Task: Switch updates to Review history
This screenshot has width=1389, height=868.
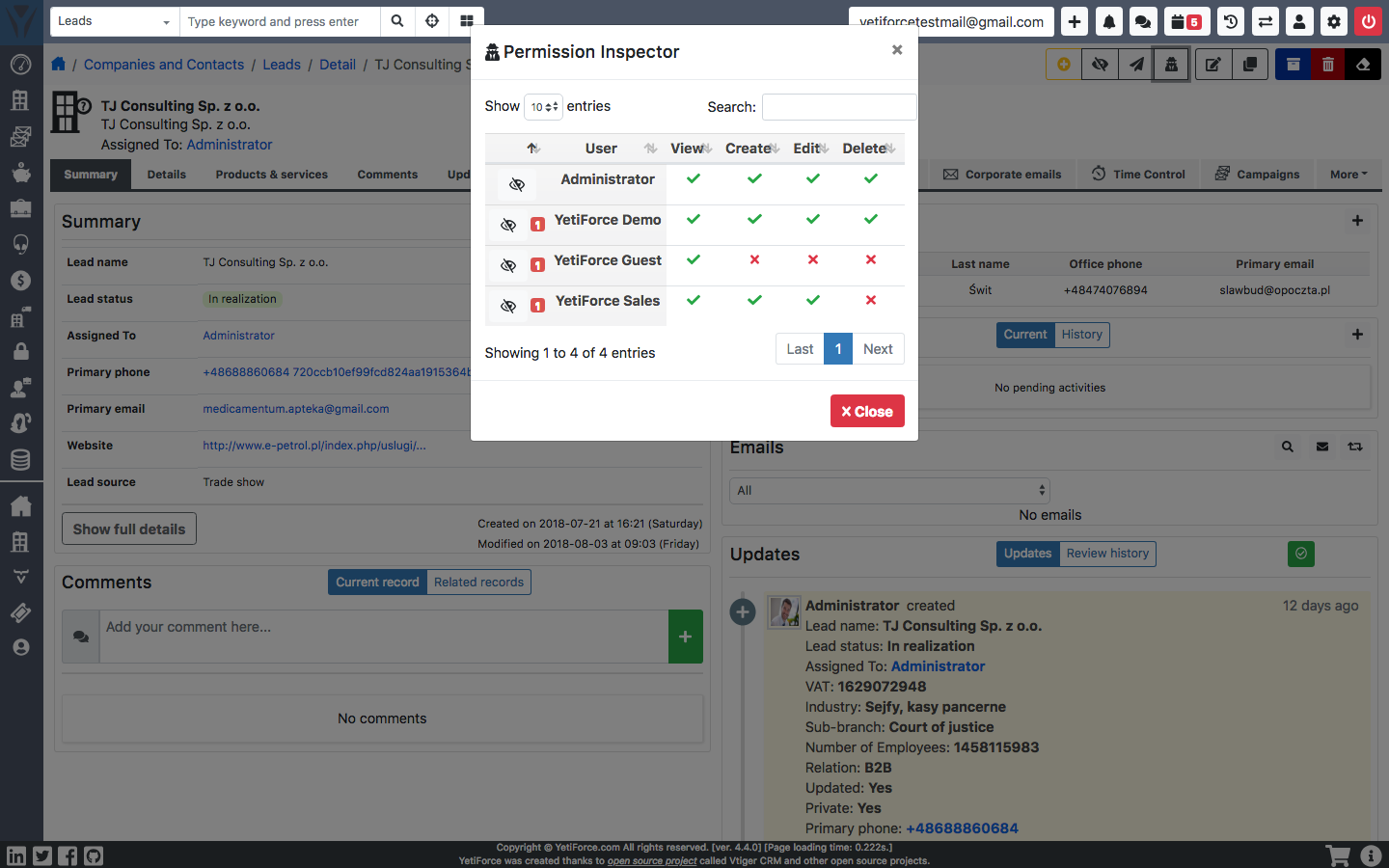Action: (1107, 554)
